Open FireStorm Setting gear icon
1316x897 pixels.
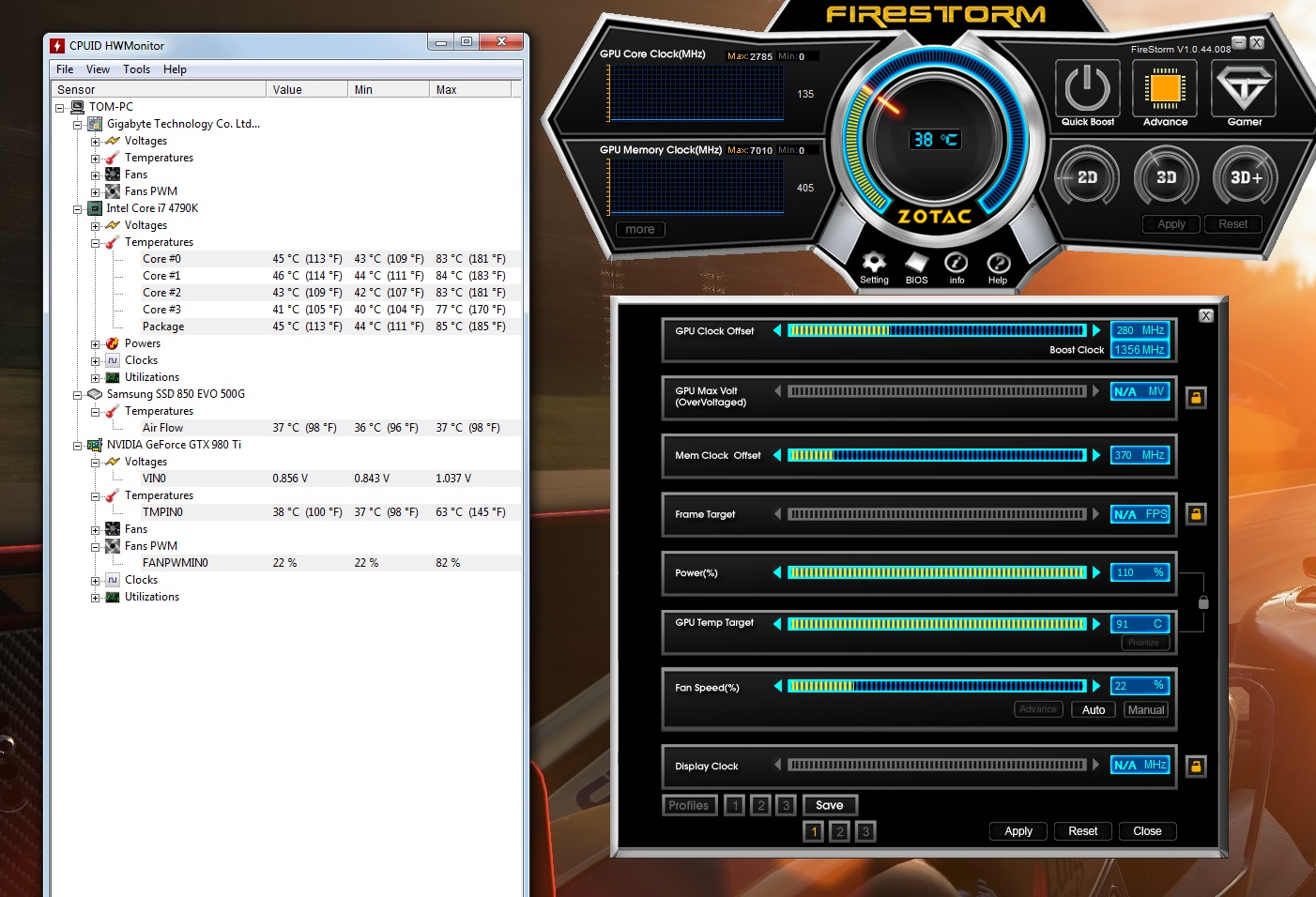click(x=874, y=263)
